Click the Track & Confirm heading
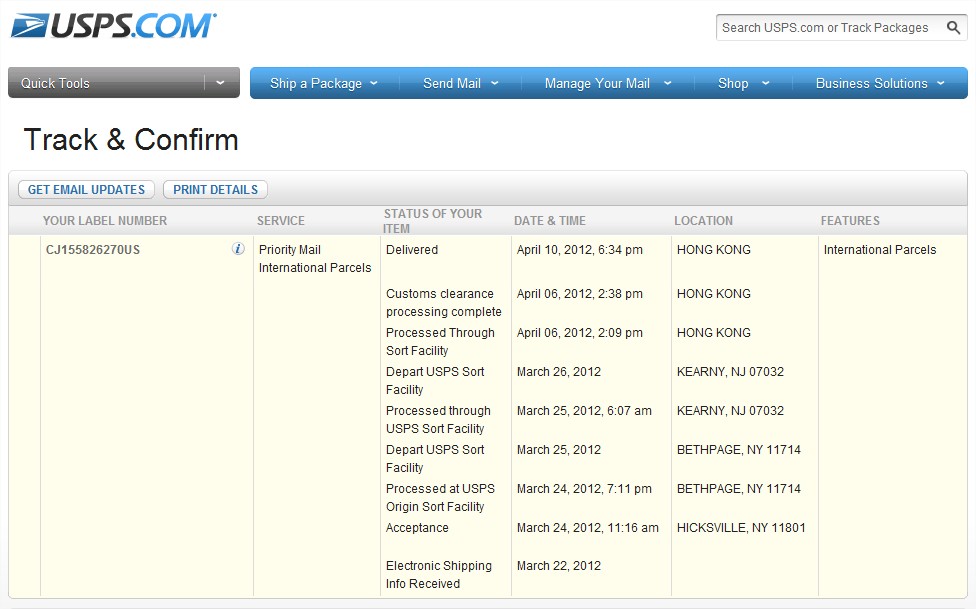The height and width of the screenshot is (609, 976). [x=131, y=139]
